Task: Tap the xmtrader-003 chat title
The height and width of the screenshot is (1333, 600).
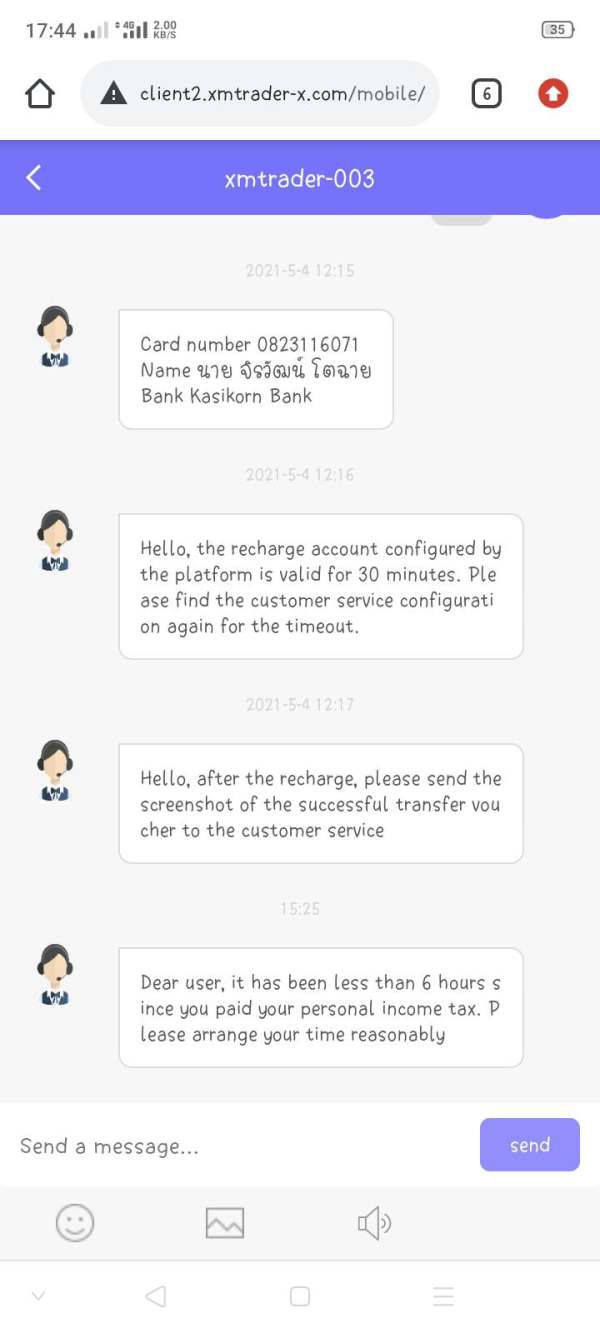Action: click(x=300, y=179)
